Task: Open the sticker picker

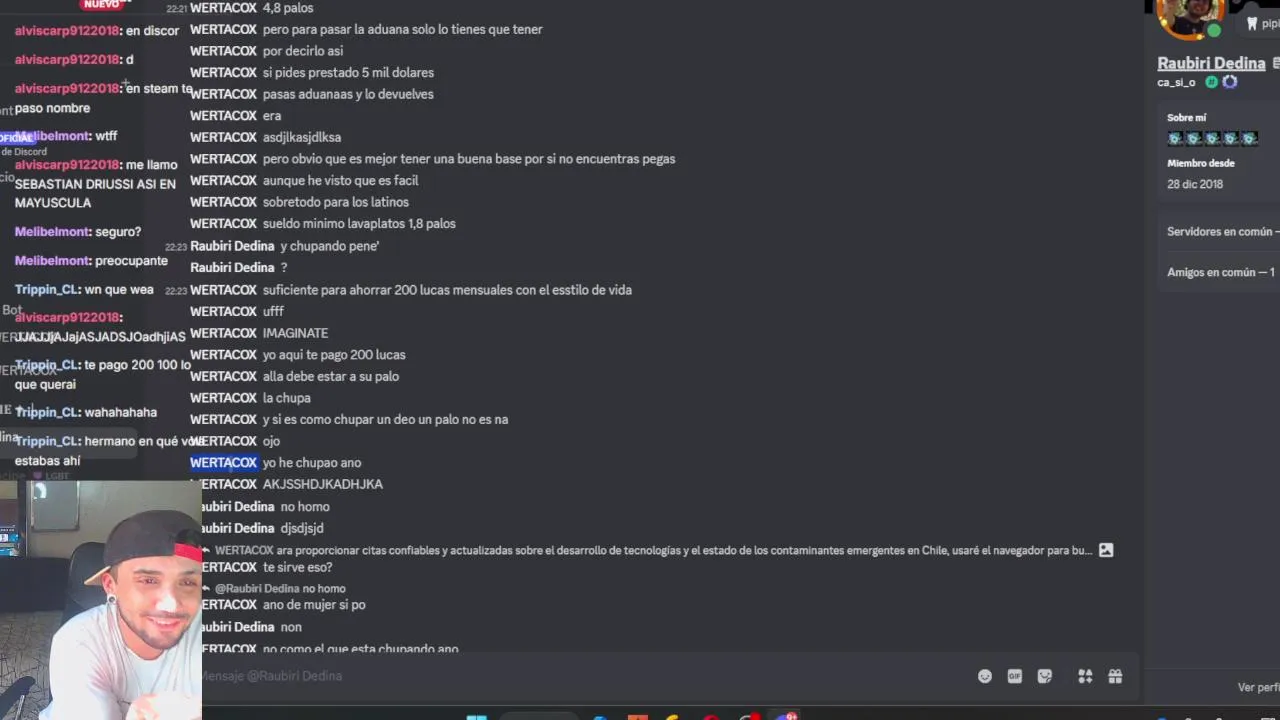Action: tap(1045, 676)
